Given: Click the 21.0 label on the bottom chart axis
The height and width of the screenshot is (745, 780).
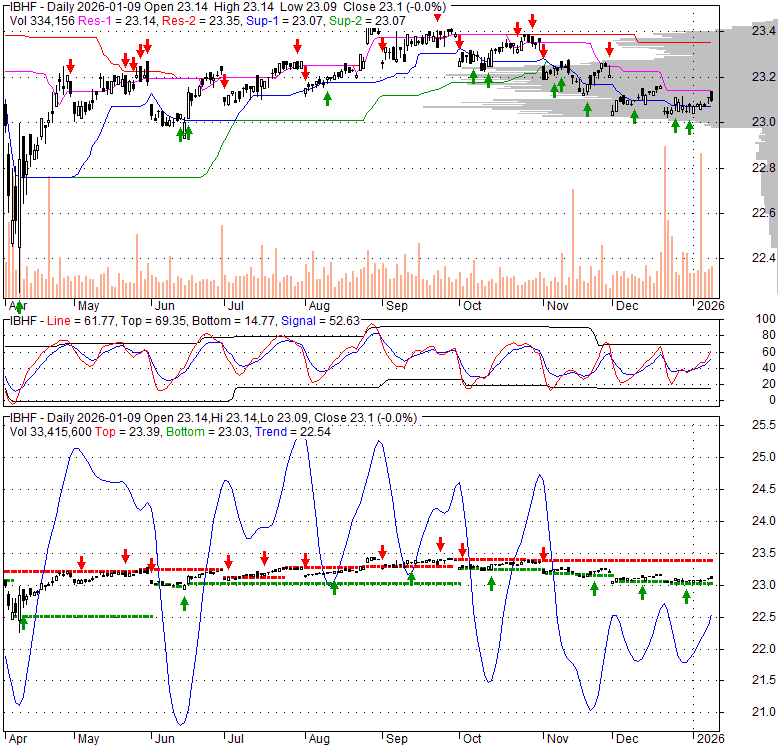Looking at the screenshot, I should (x=763, y=712).
